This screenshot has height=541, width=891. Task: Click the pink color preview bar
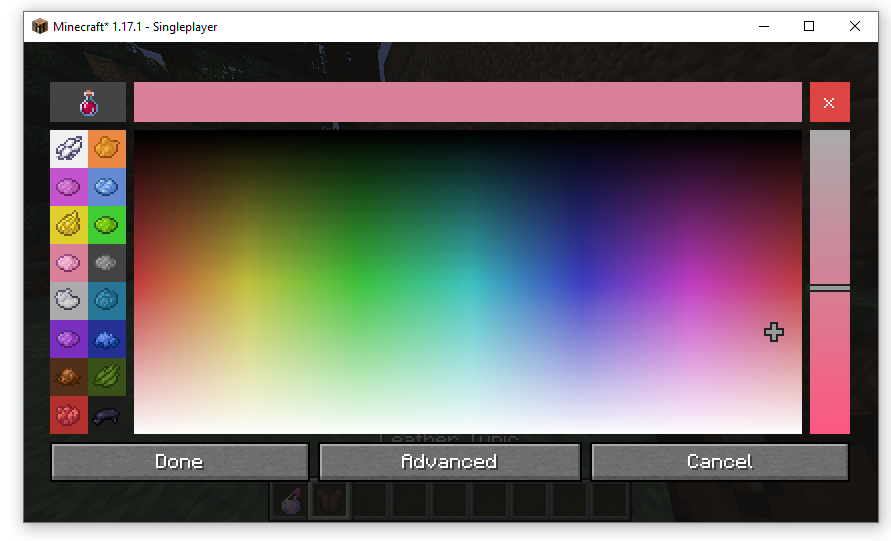[x=468, y=102]
